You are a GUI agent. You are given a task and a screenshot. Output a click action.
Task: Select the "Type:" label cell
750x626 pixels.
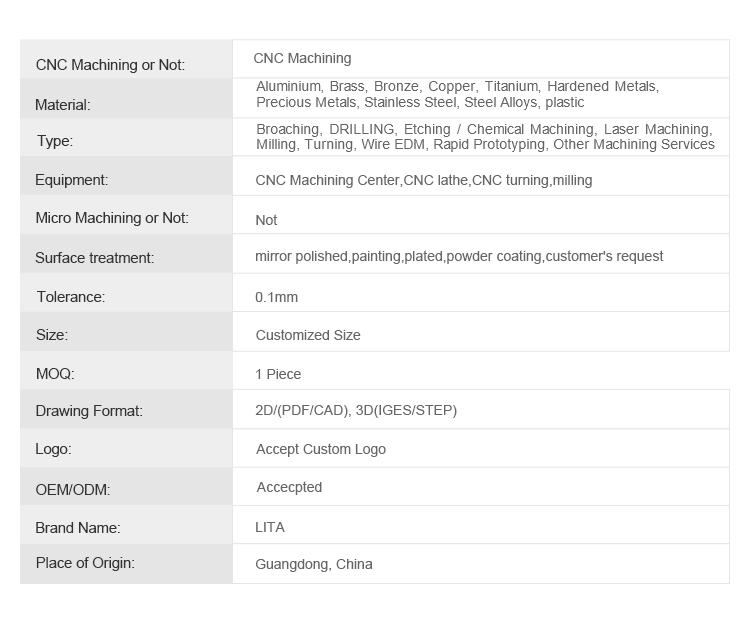tap(55, 141)
